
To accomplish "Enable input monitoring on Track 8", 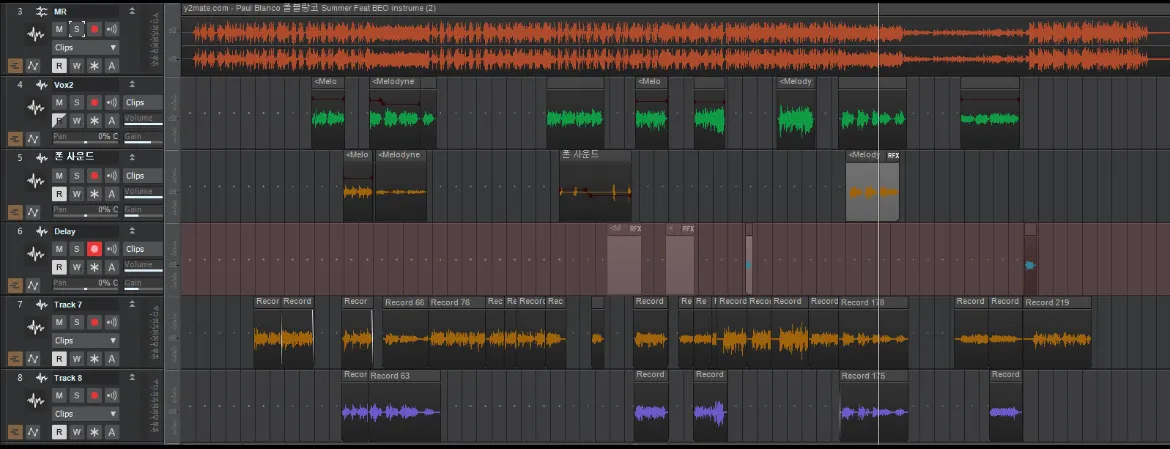I will [111, 395].
